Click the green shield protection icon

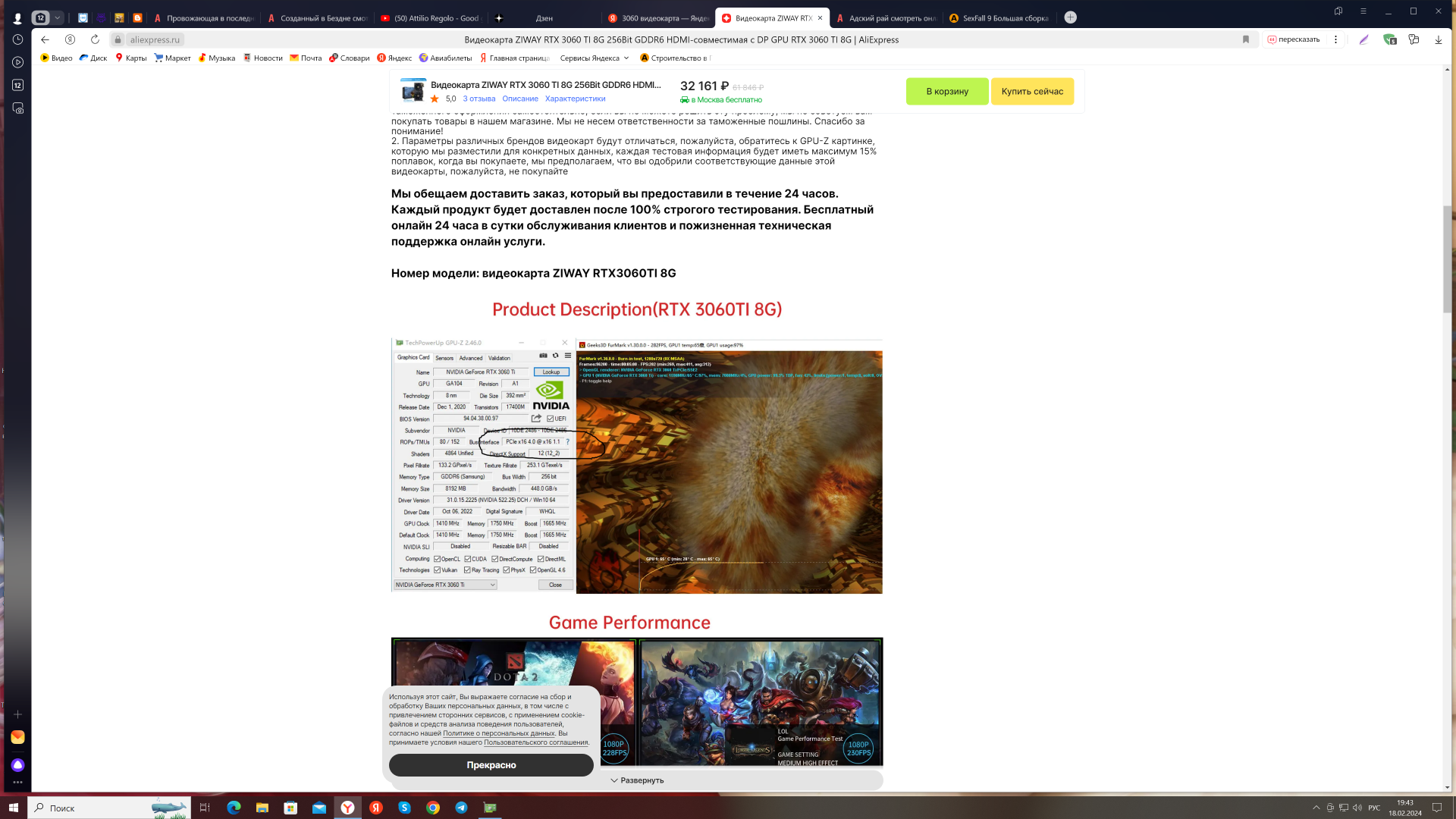coord(1389,39)
